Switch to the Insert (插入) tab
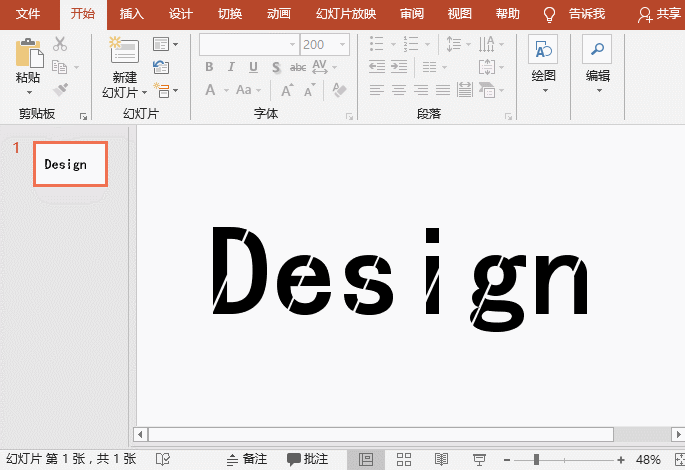Image resolution: width=685 pixels, height=470 pixels. click(132, 14)
